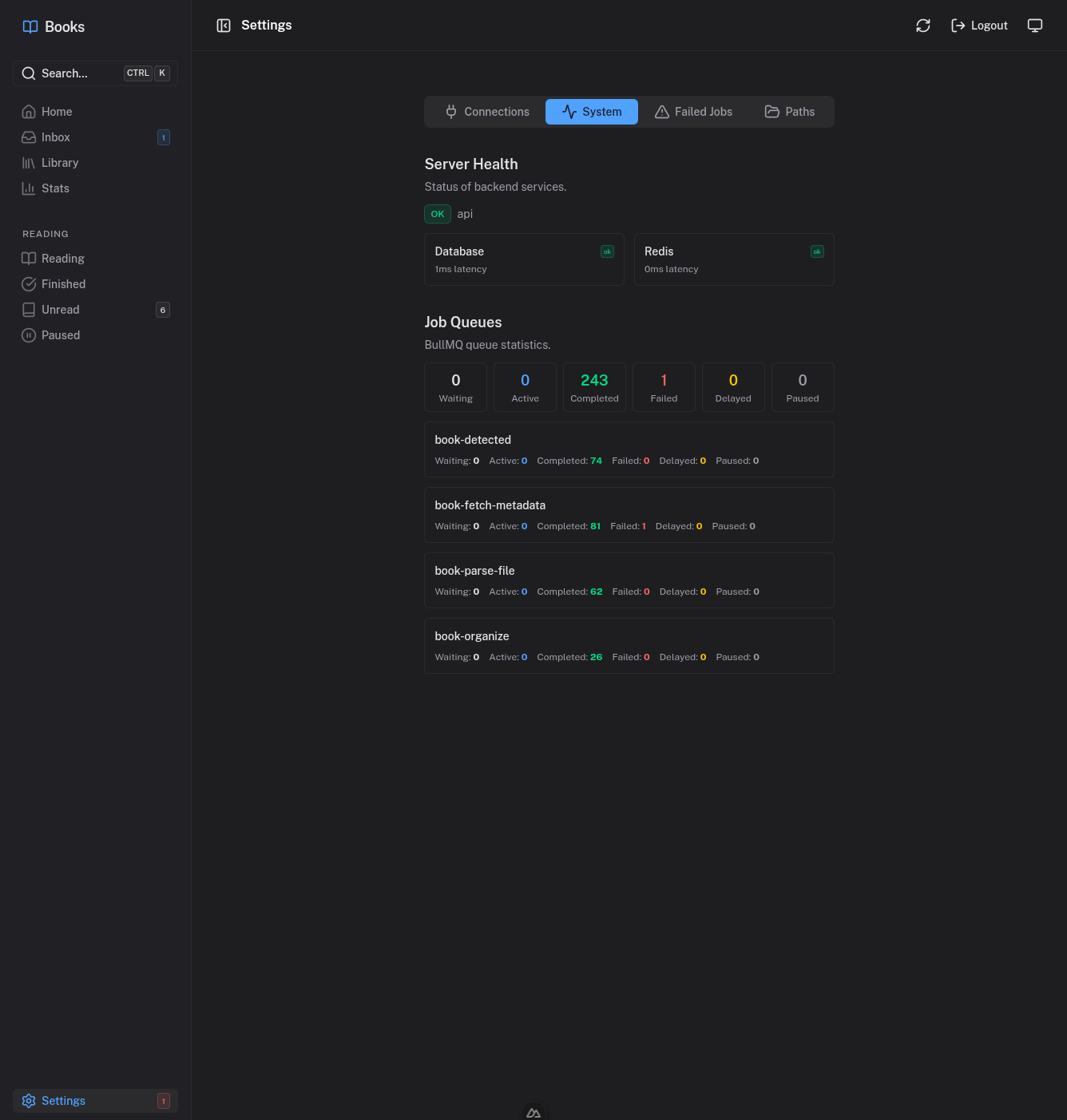The width and height of the screenshot is (1067, 1120).
Task: Open the Inbox with one unread item
Action: (55, 137)
